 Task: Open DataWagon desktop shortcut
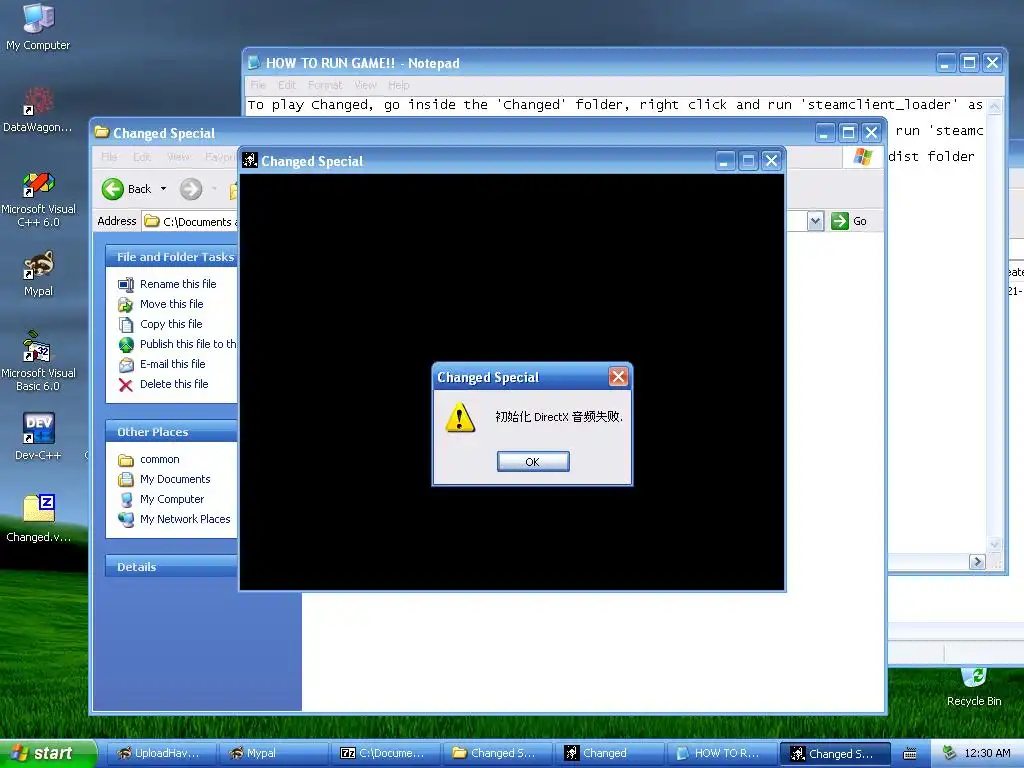(38, 110)
